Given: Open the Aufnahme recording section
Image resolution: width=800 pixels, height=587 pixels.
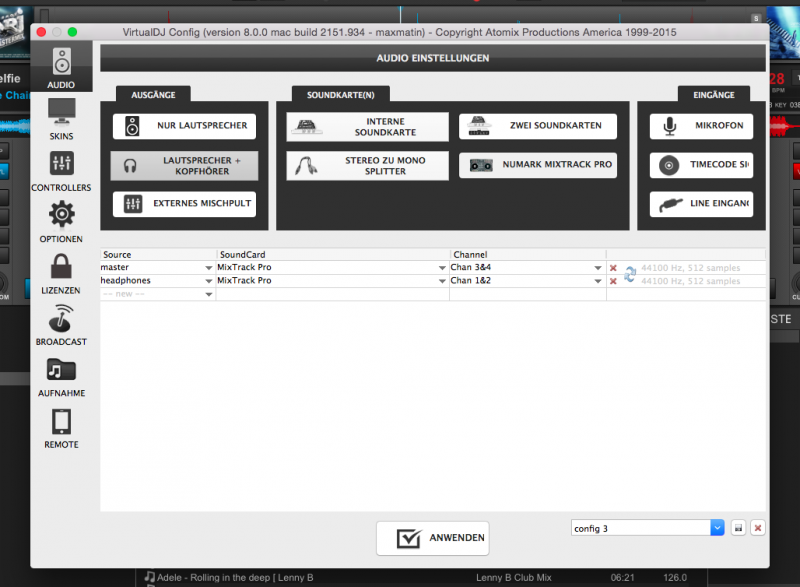Looking at the screenshot, I should (x=61, y=377).
